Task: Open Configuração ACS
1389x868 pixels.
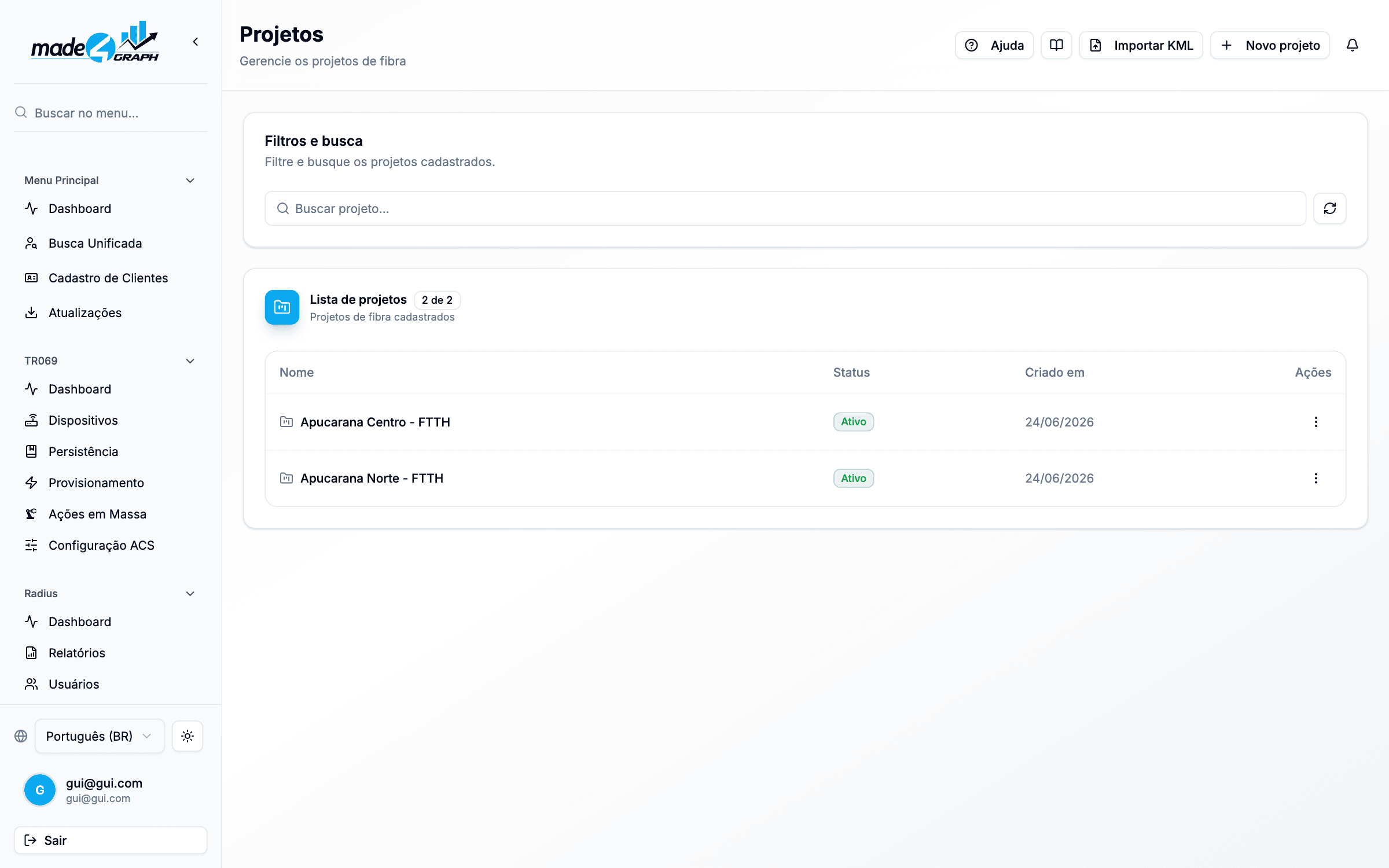Action: pyautogui.click(x=110, y=545)
